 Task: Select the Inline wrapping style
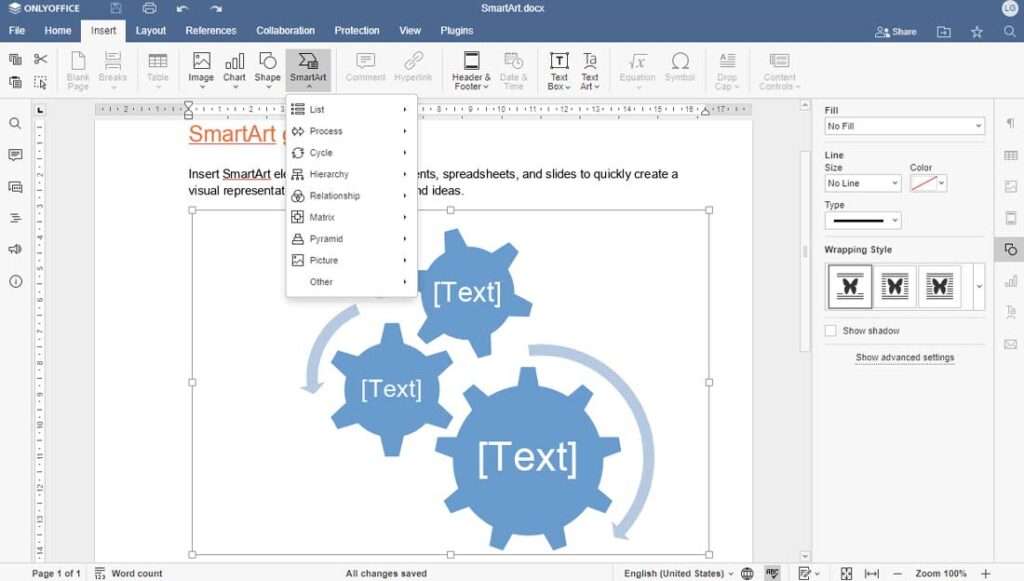point(850,286)
